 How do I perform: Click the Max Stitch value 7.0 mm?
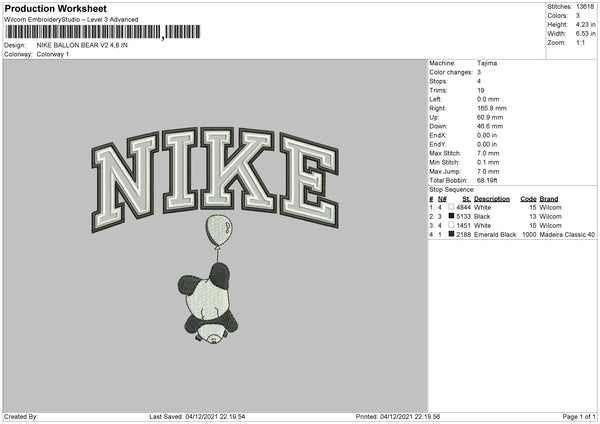[x=488, y=153]
